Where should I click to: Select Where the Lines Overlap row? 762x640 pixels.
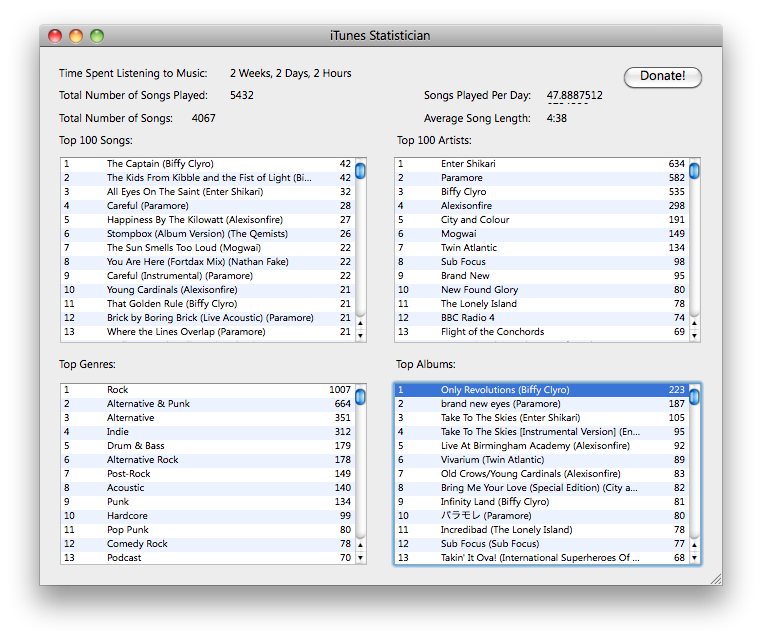[x=208, y=332]
